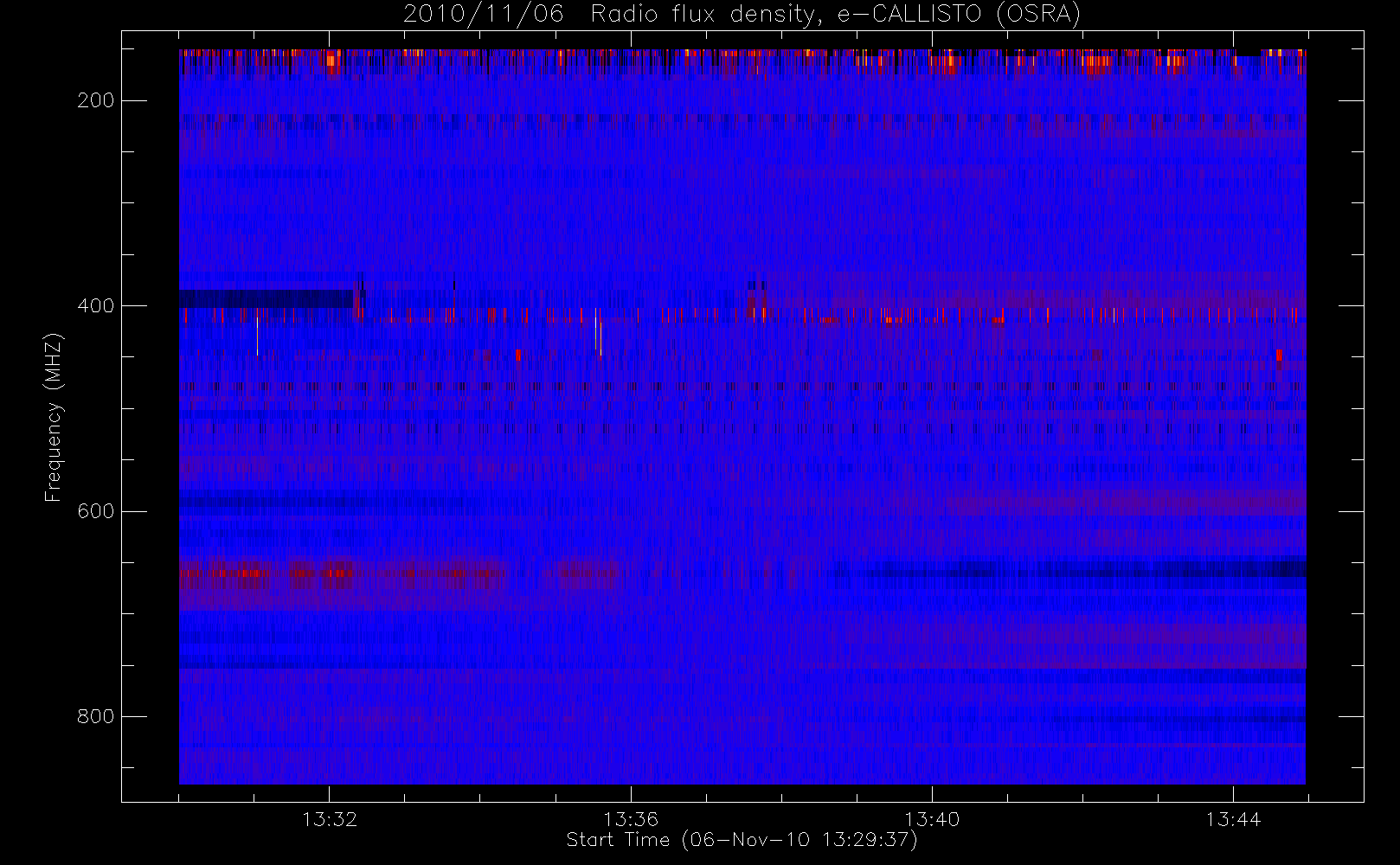This screenshot has width=1400, height=865.
Task: Click the 200 frequency tick label
Action: [95, 100]
